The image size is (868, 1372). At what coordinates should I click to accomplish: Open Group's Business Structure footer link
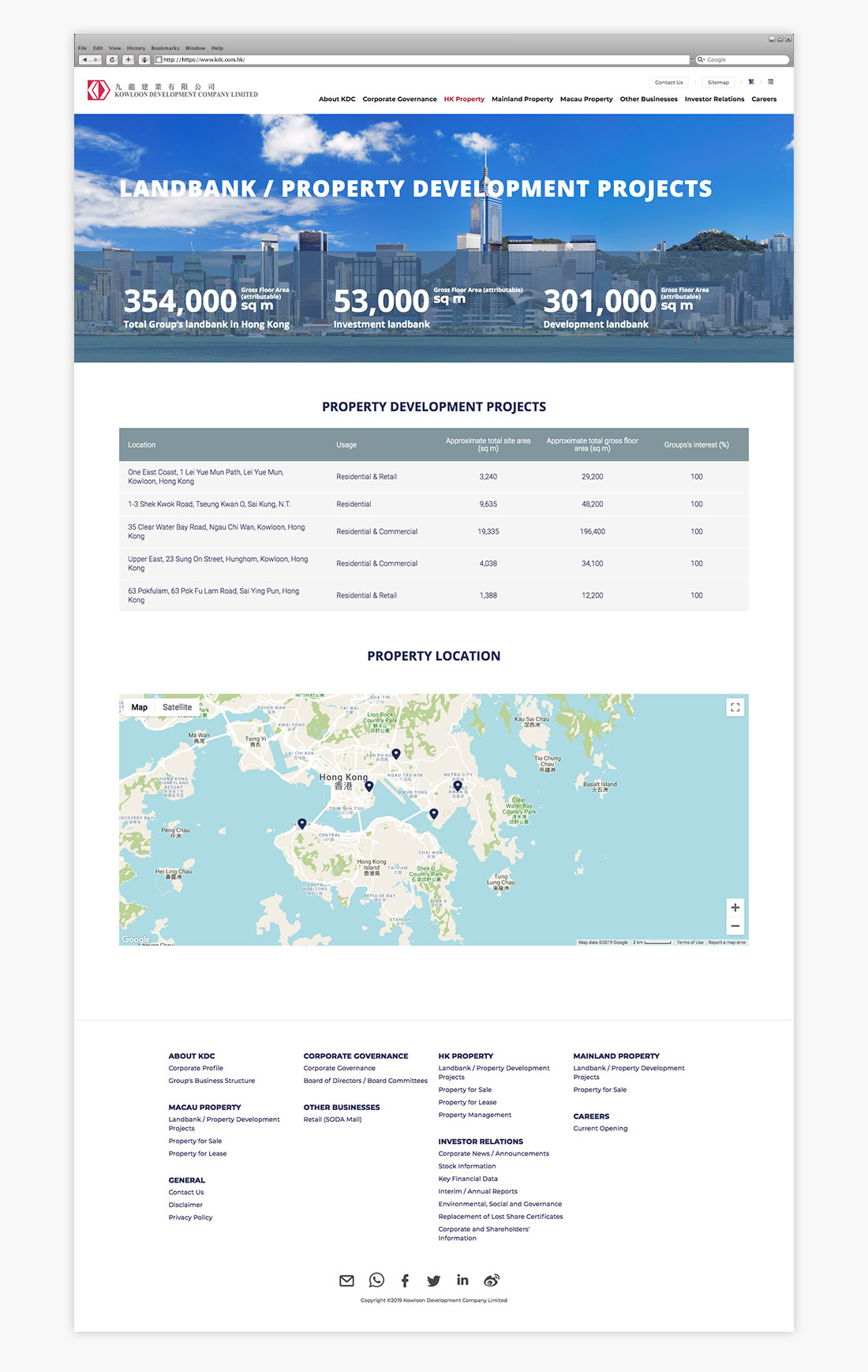(211, 1081)
